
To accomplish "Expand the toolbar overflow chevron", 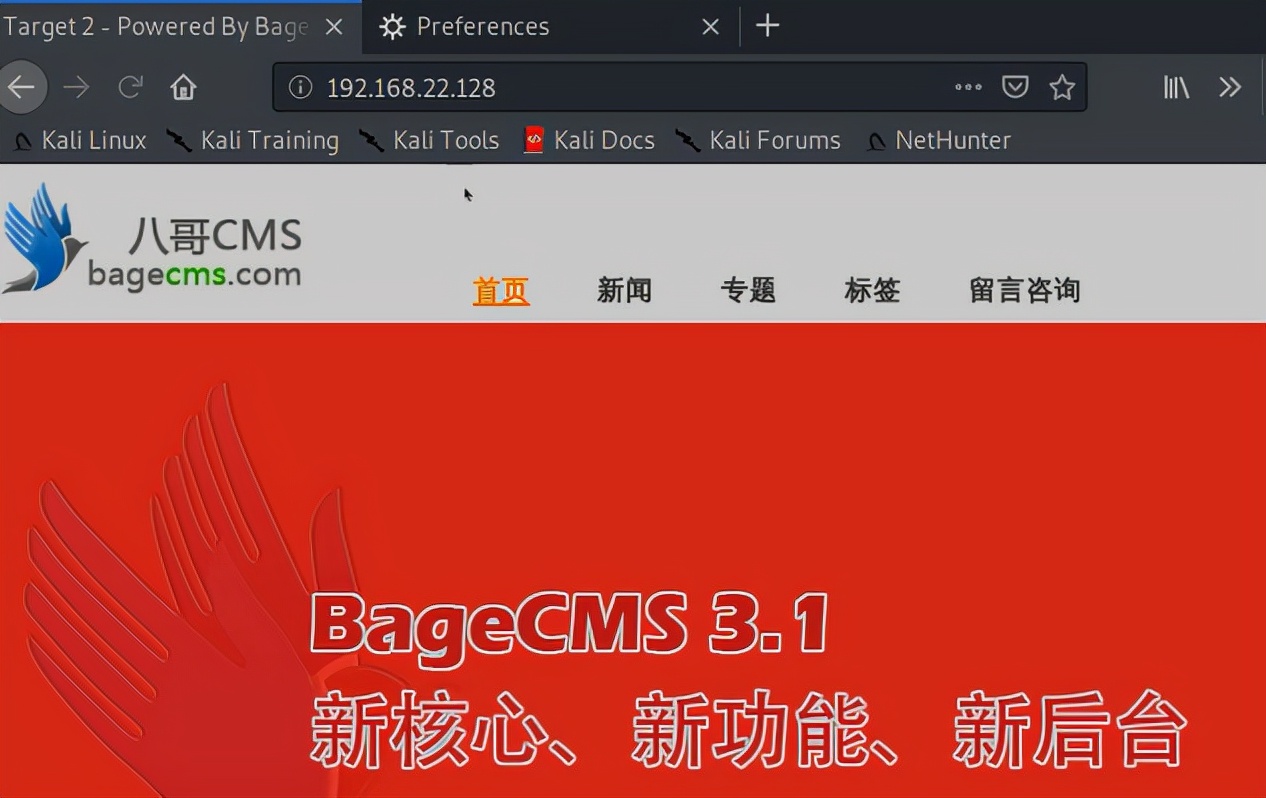I will pyautogui.click(x=1230, y=87).
